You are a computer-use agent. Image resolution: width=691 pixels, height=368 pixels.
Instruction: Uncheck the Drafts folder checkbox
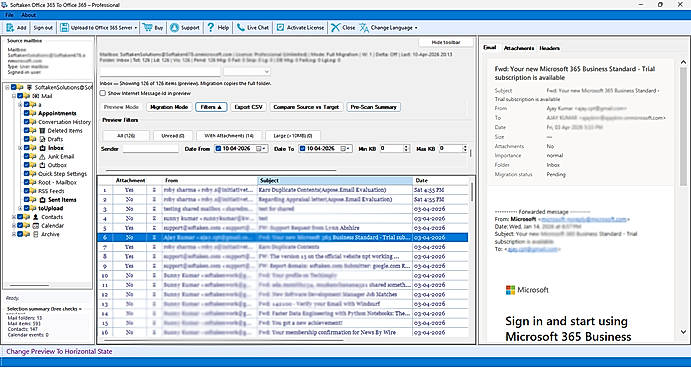pos(26,139)
